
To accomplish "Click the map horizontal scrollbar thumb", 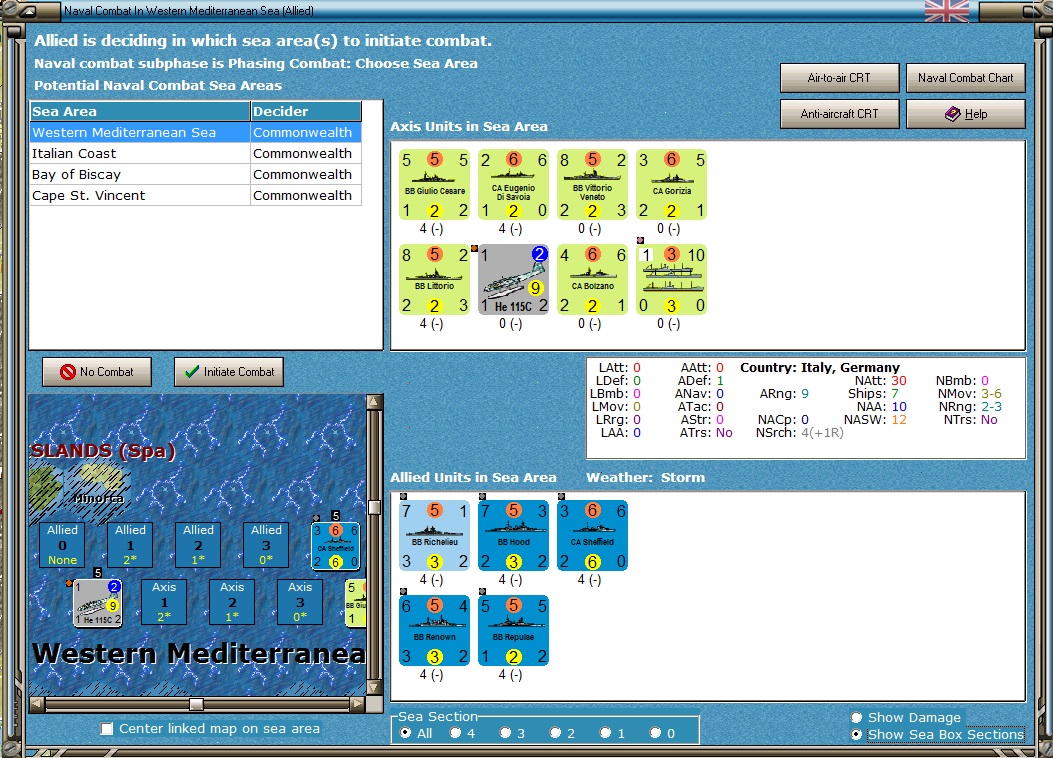I will point(196,704).
